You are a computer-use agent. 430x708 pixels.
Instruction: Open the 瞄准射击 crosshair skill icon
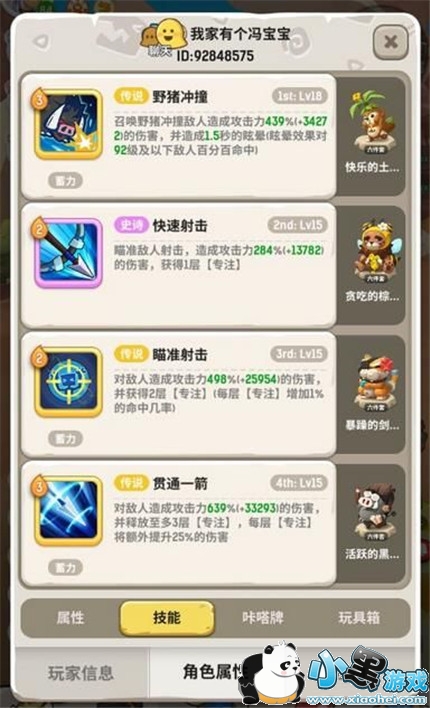point(69,382)
